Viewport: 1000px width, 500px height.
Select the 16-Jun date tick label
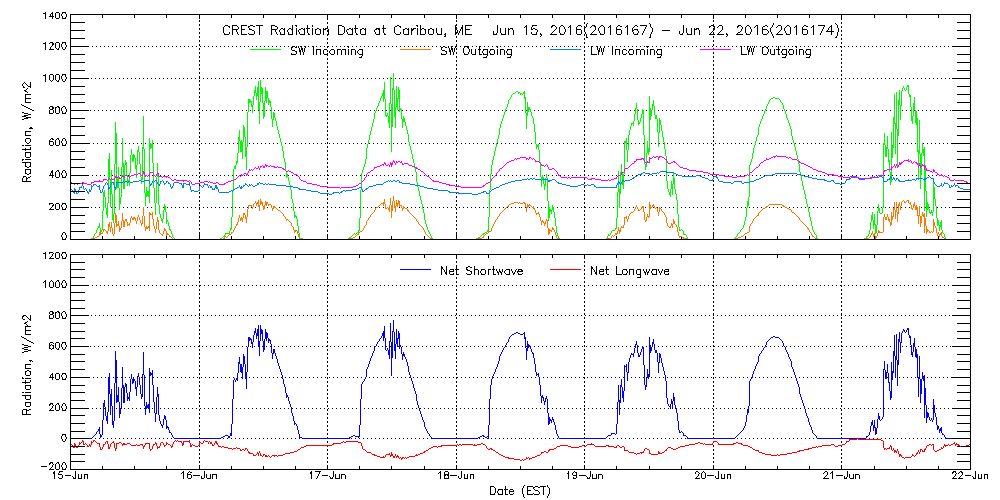click(199, 475)
